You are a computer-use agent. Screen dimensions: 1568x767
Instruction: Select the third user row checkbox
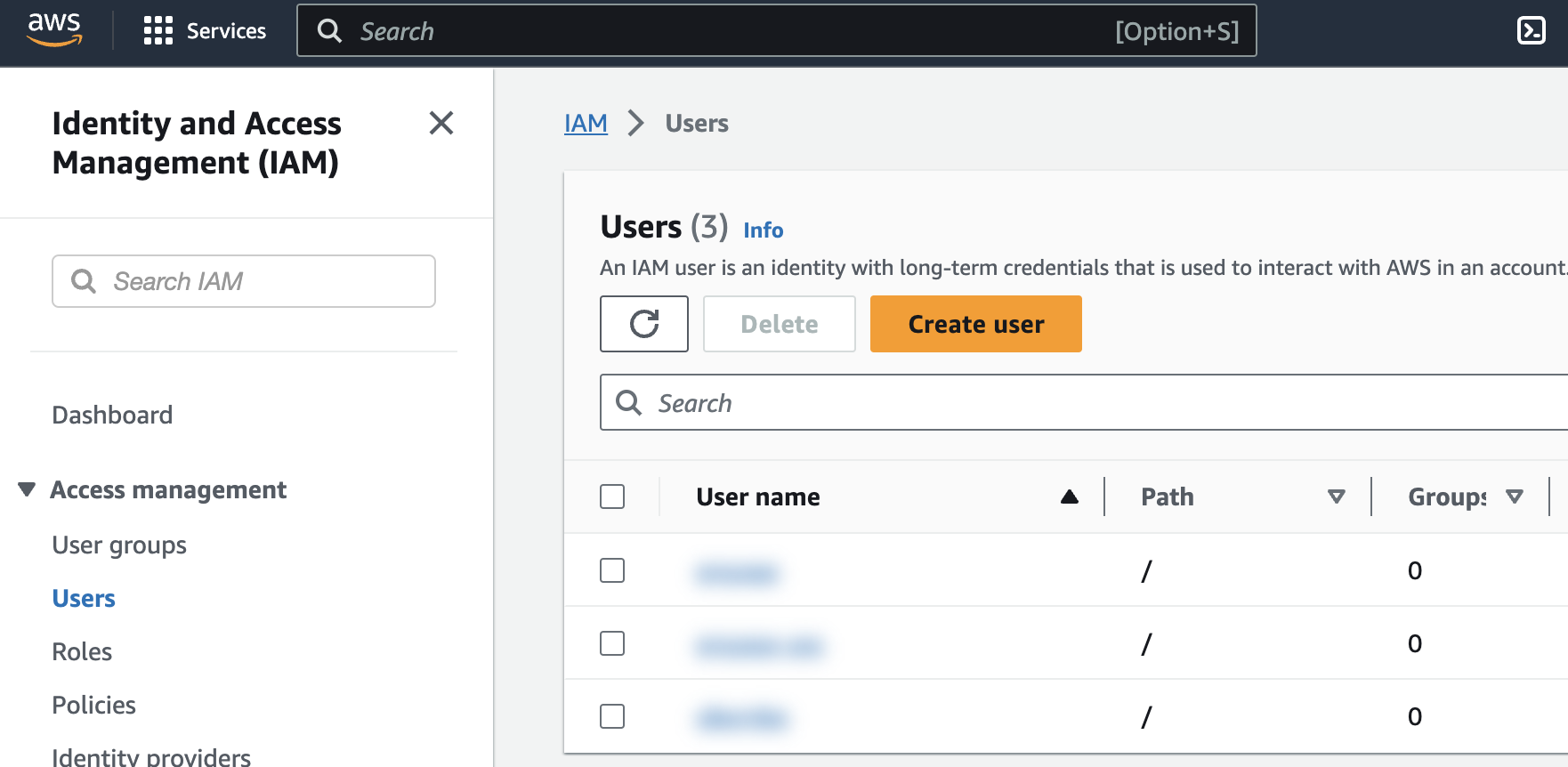[x=612, y=716]
